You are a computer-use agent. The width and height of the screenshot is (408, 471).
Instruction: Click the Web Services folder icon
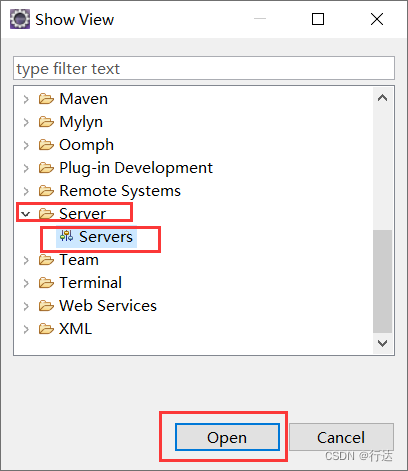click(x=46, y=306)
